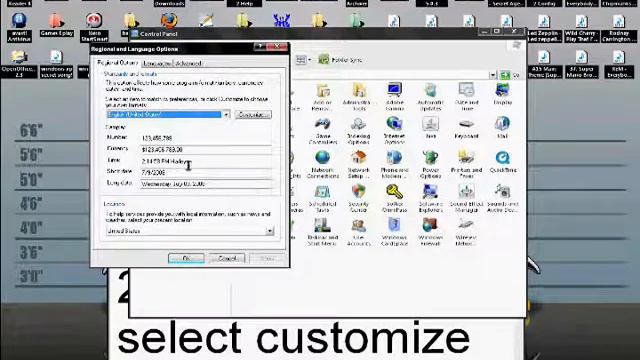
Task: Open Administrative Tools in Control Panel
Action: coord(359,97)
